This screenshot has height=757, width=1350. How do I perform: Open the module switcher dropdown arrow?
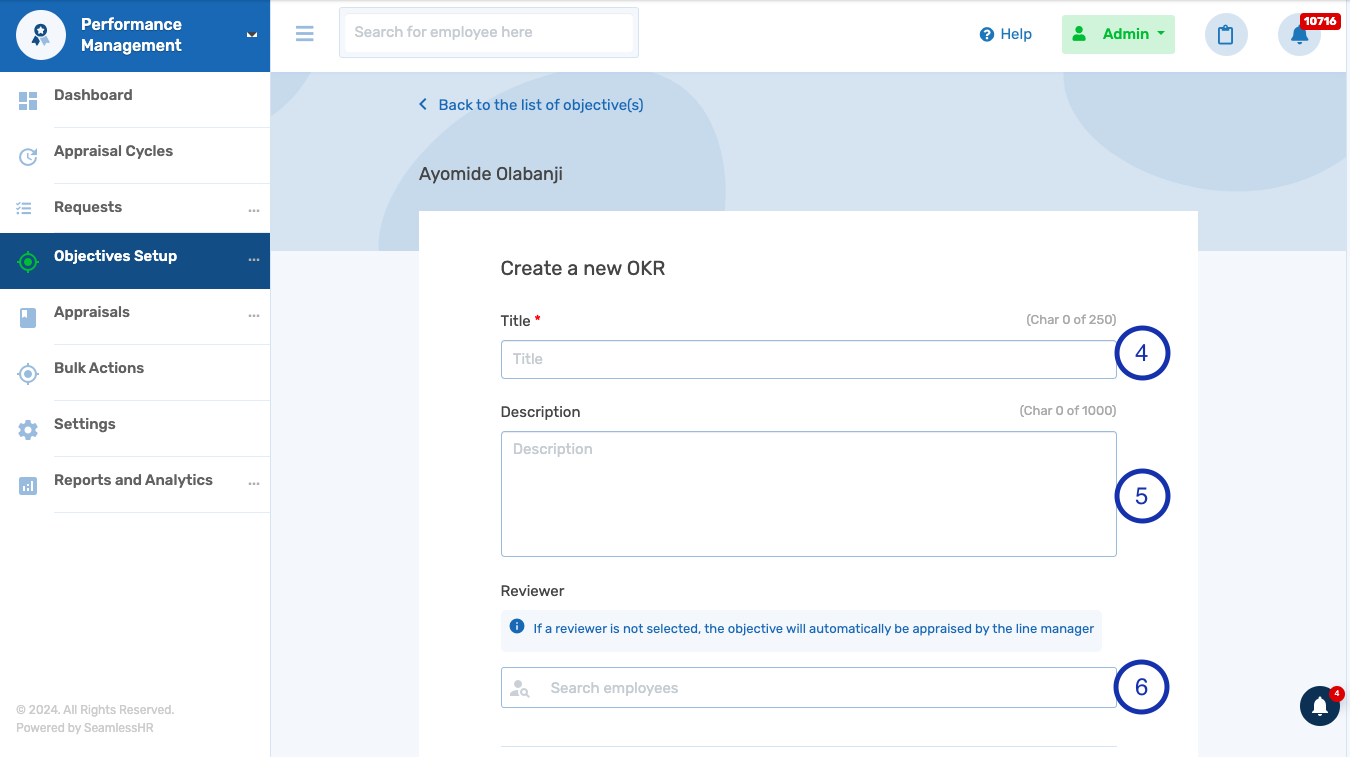pos(252,35)
